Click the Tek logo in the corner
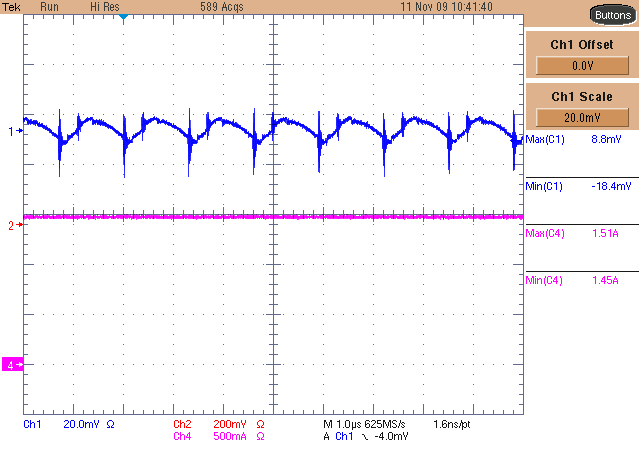640x454 pixels. (12, 6)
